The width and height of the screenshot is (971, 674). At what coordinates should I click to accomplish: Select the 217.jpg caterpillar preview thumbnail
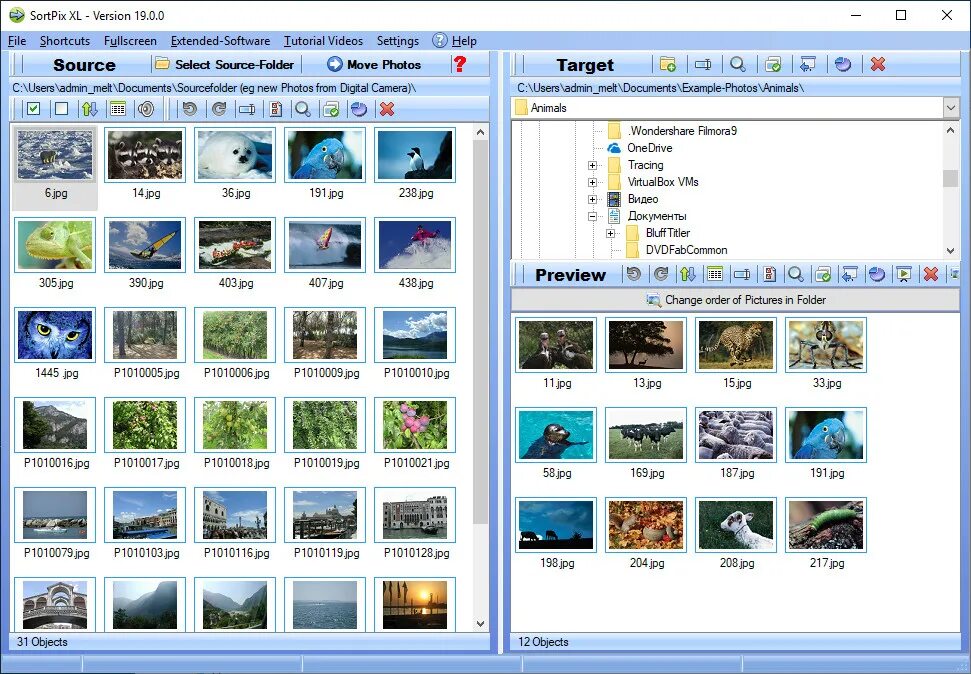[x=825, y=525]
